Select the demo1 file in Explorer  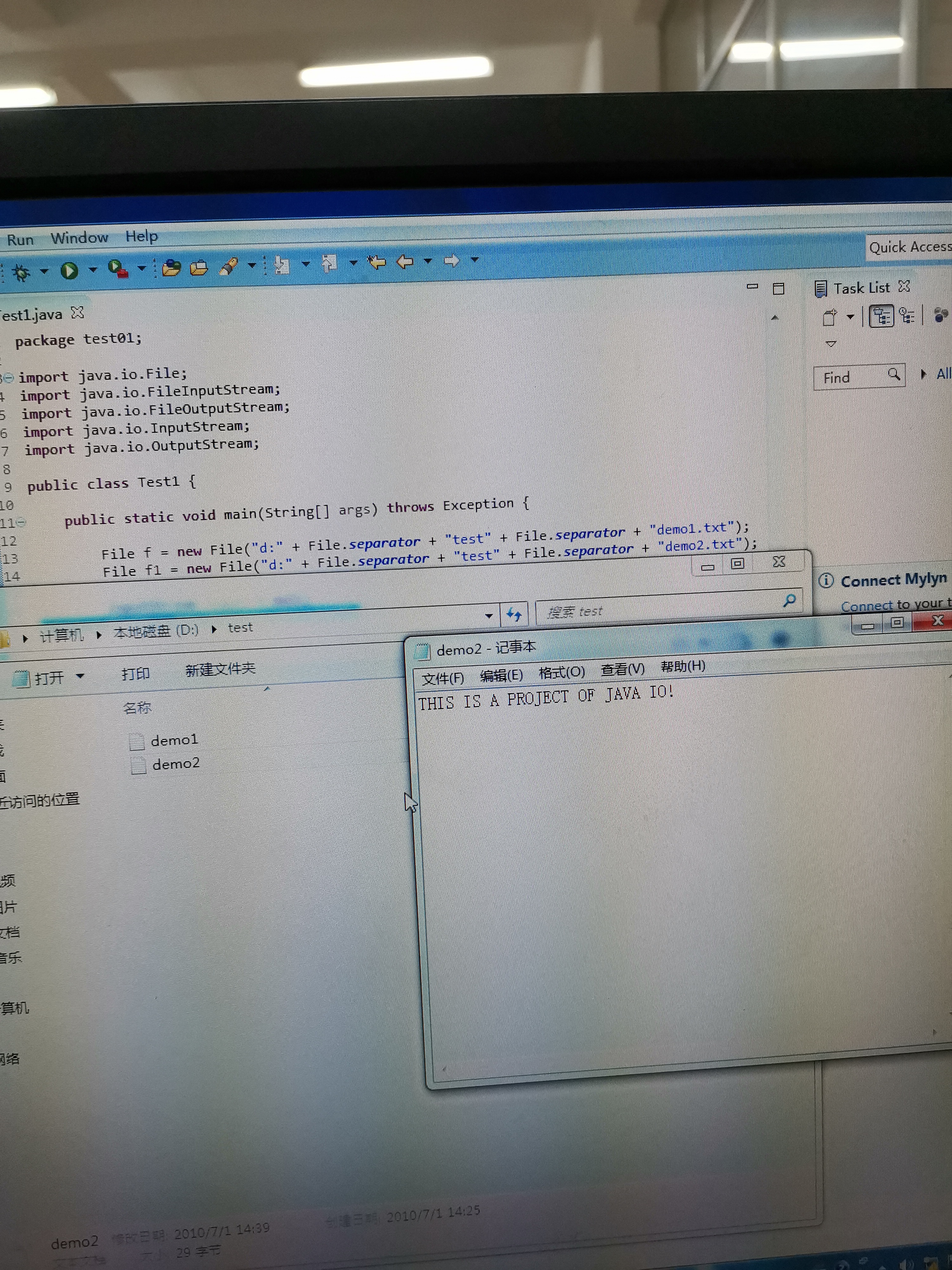coord(173,741)
